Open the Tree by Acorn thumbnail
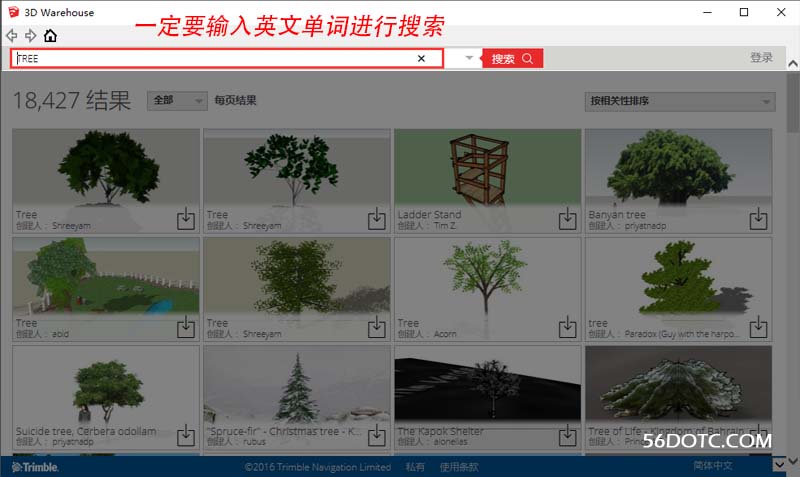Screen dimensions: 800x477 (x=487, y=276)
